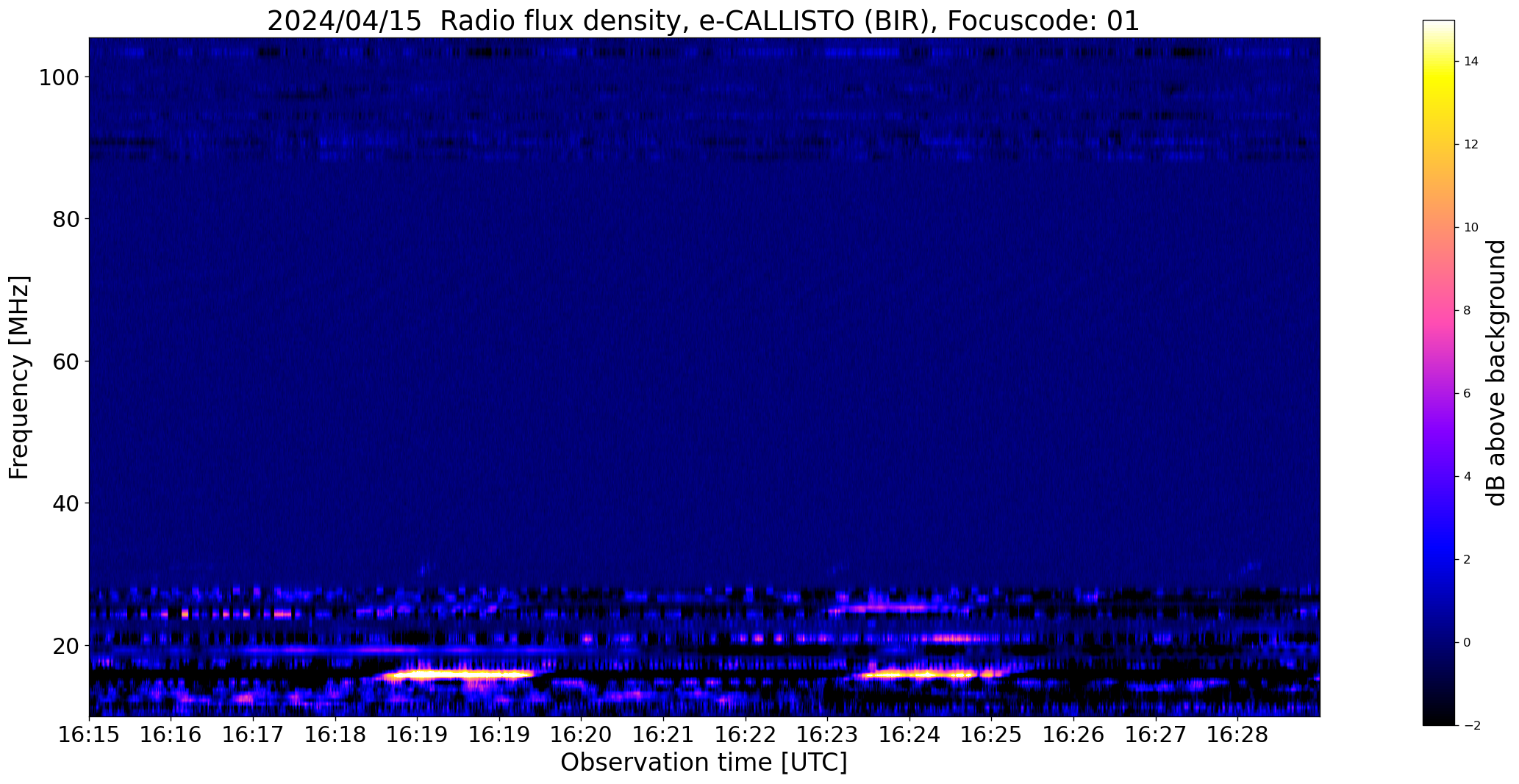Click the 16:22 time tick label
Viewport: 1519px width, 784px height.
tap(746, 735)
